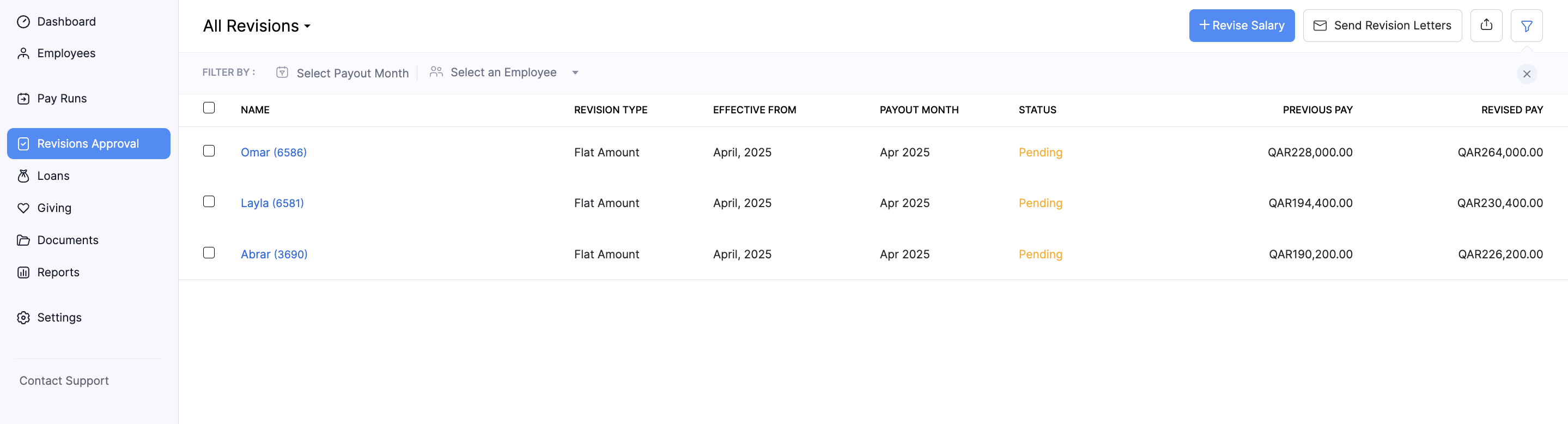The height and width of the screenshot is (424, 1568).
Task: Click the Settings gear icon
Action: coord(23,317)
